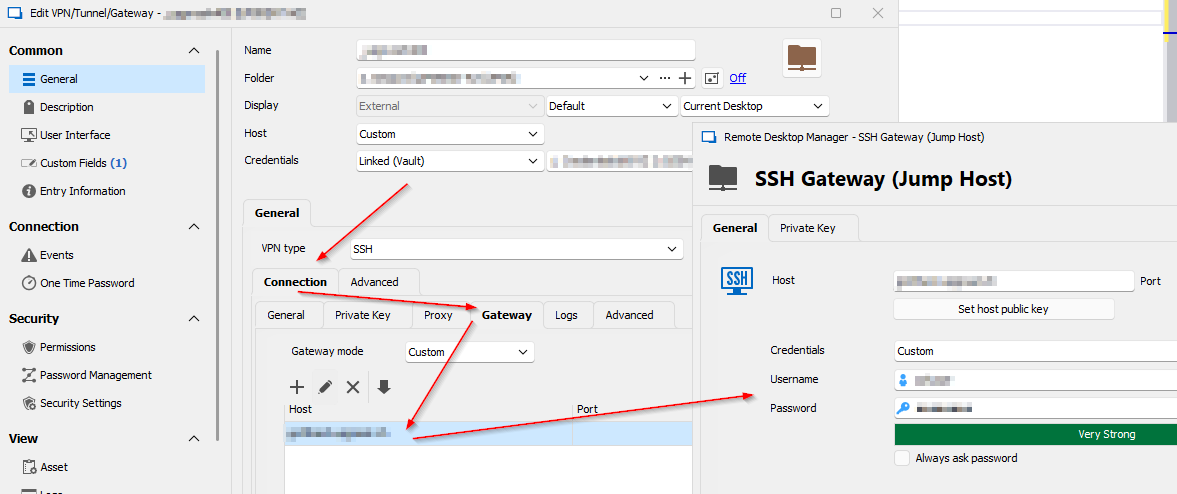1177x494 pixels.
Task: Select the top General tab above VPN type
Action: [277, 213]
